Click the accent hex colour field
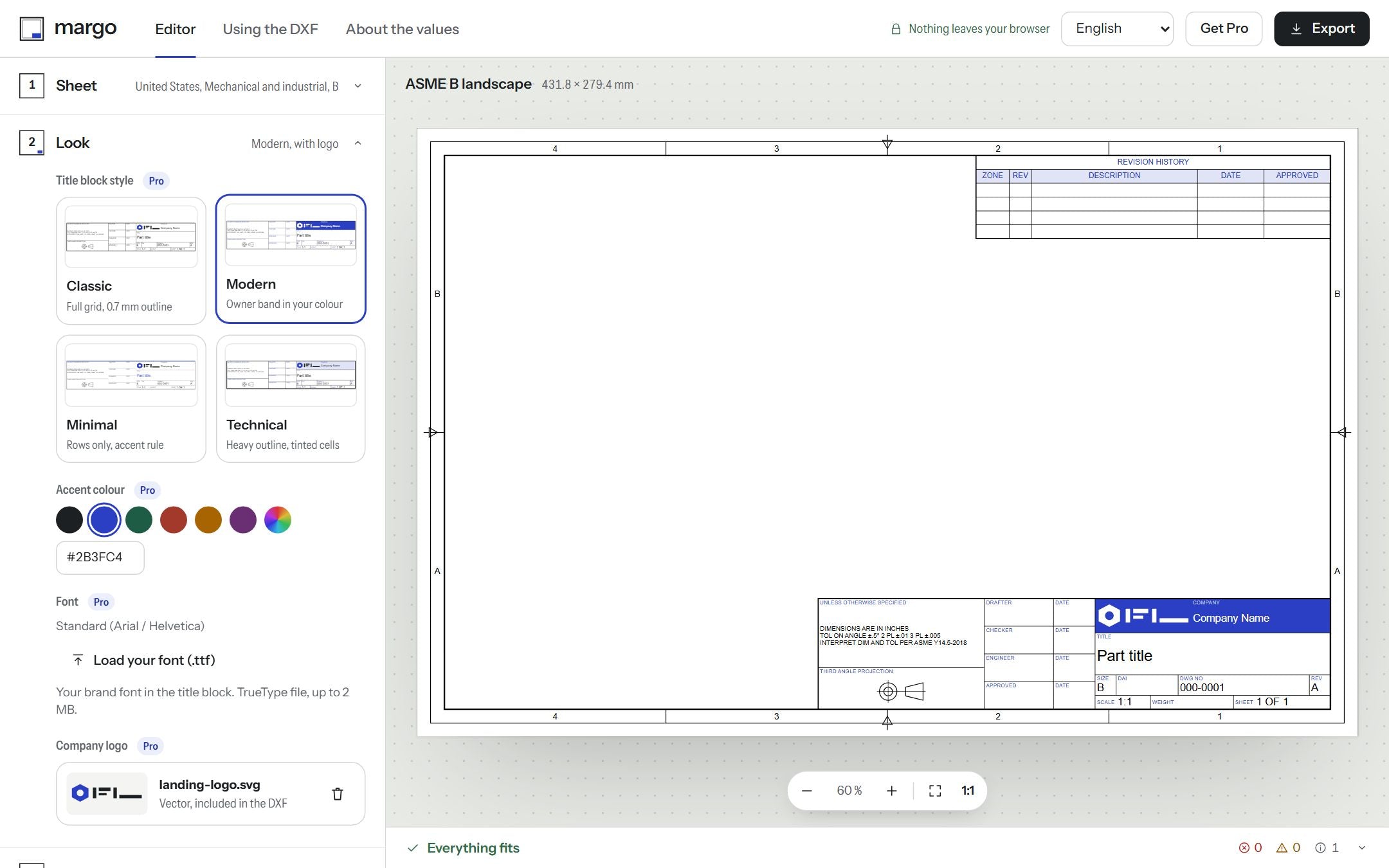 click(x=100, y=557)
